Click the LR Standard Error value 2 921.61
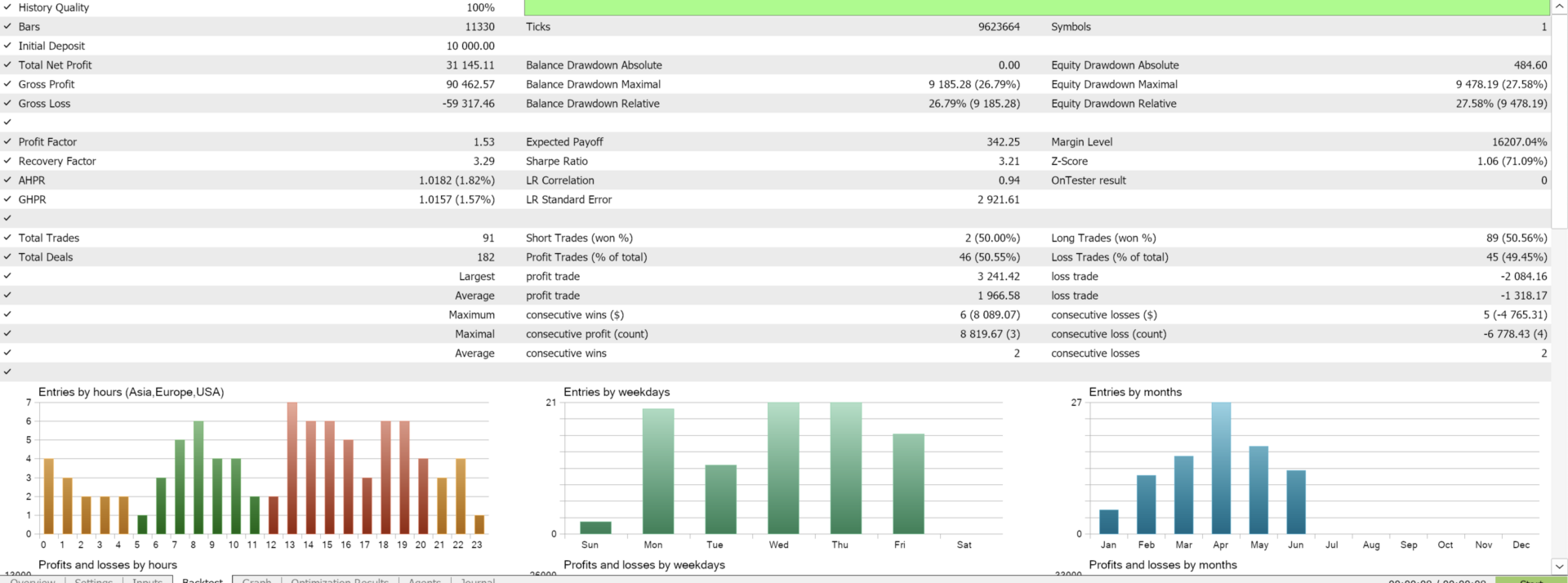The image size is (1568, 583). pyautogui.click(x=999, y=199)
